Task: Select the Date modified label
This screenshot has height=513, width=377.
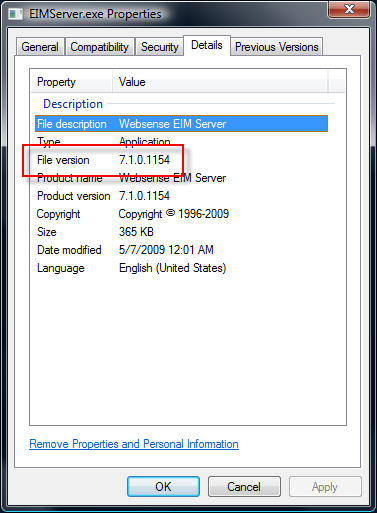Action: click(x=69, y=250)
